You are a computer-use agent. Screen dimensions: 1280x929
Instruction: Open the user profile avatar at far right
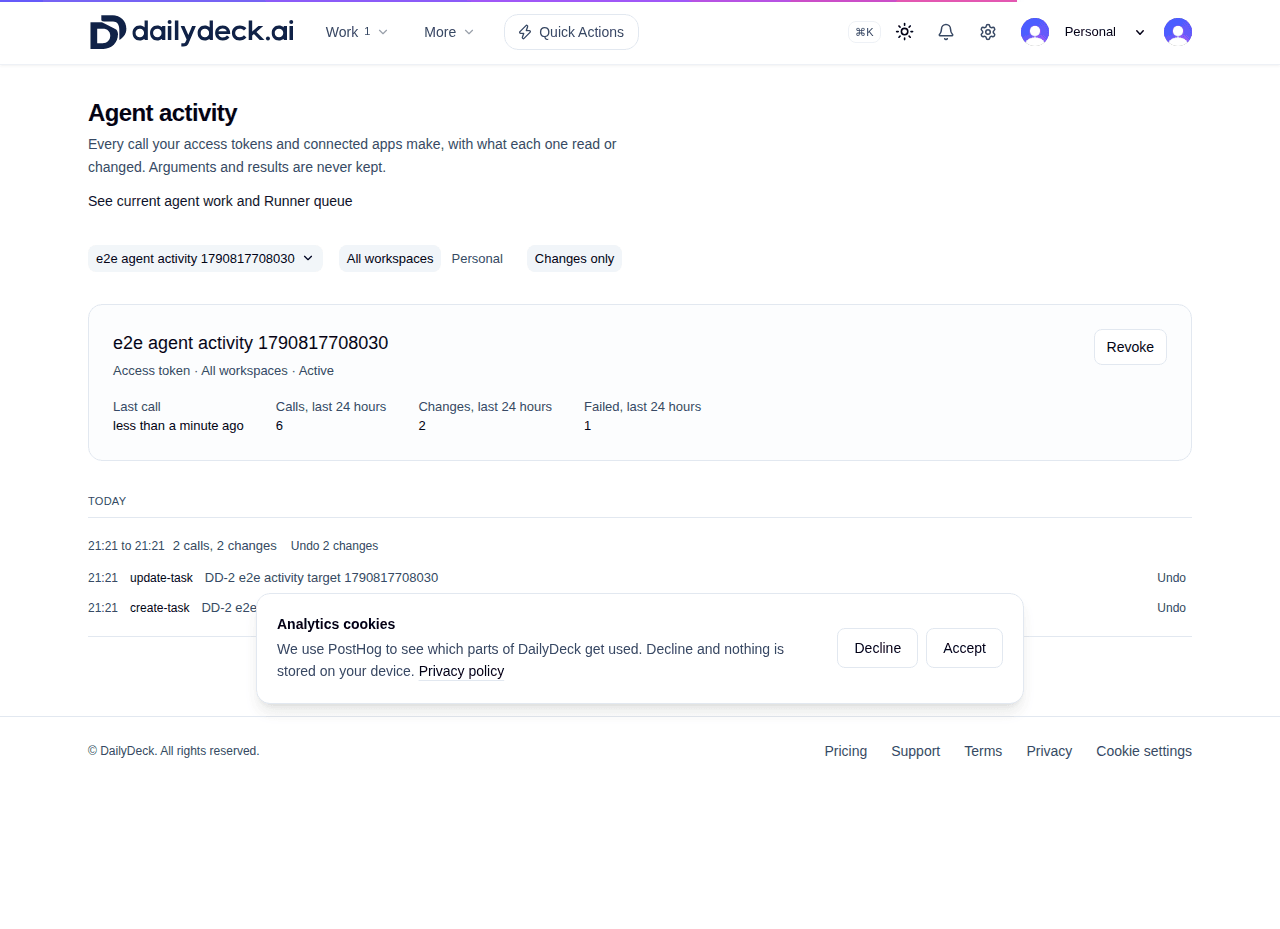pos(1178,32)
